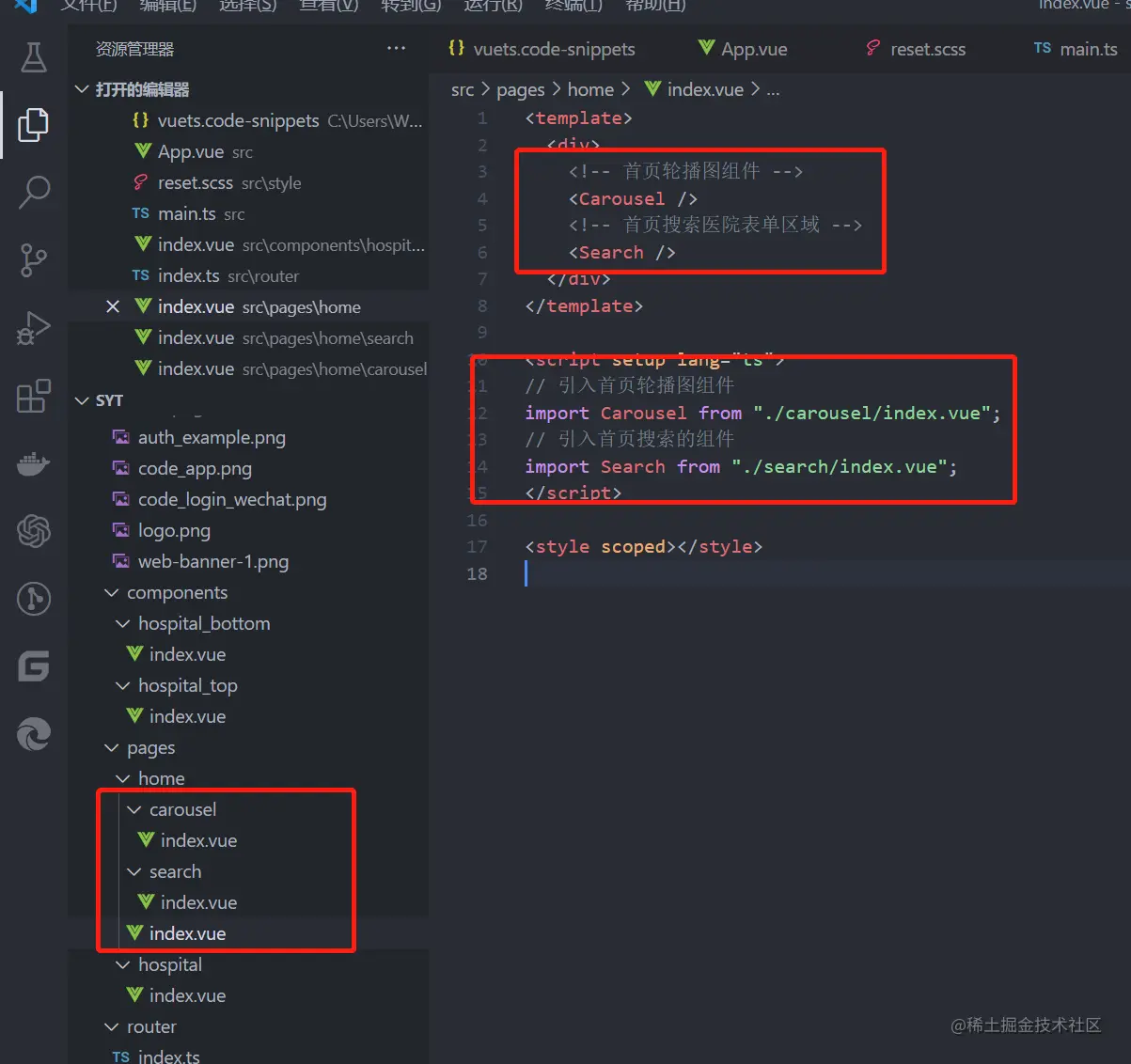This screenshot has height=1064, width=1131.
Task: Open the 帮助(H) menu
Action: [655, 5]
